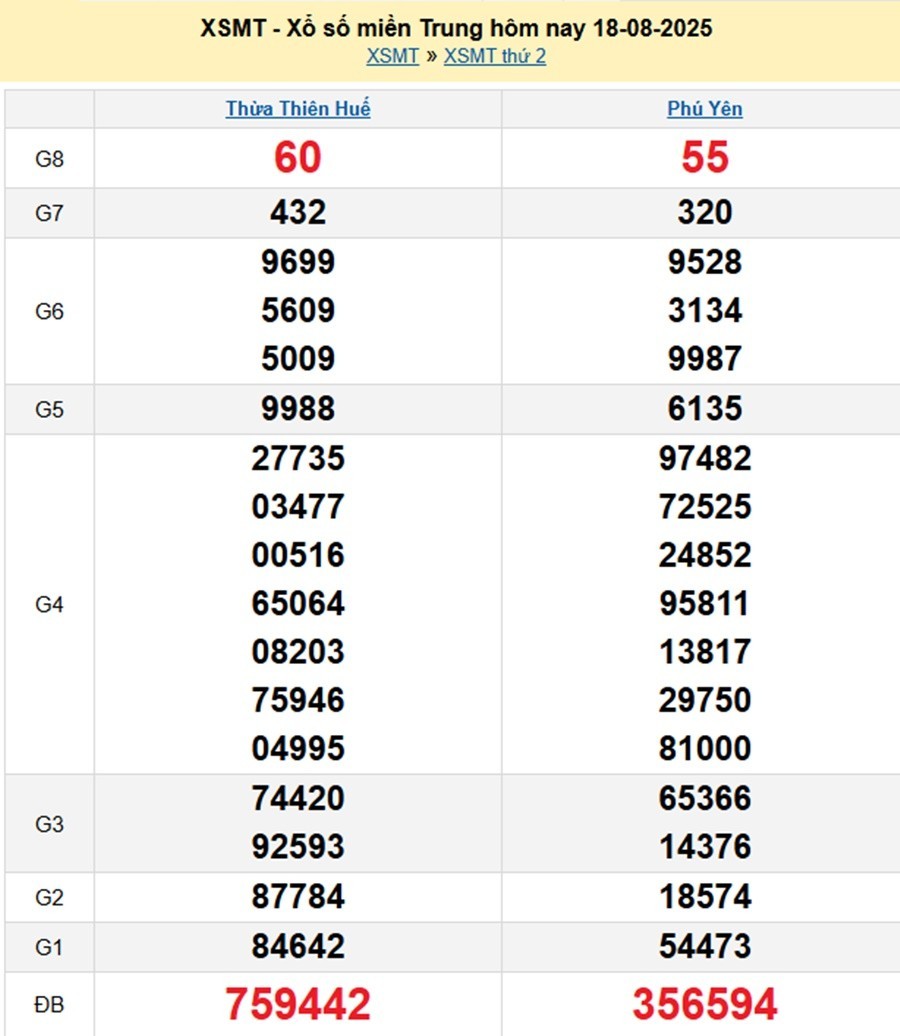Select the G7 number 320

pyautogui.click(x=705, y=212)
